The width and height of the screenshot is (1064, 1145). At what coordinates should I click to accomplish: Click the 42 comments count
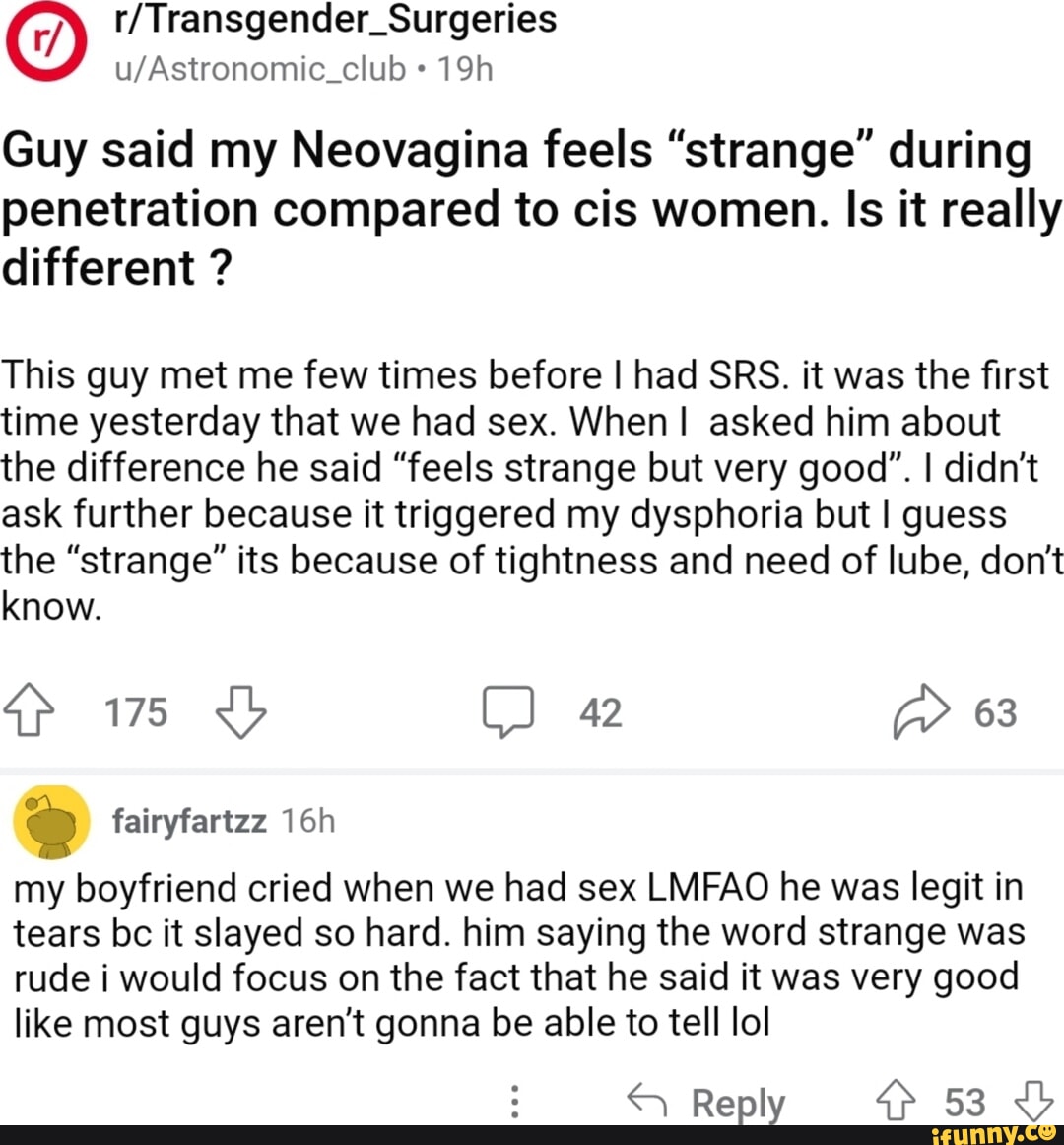601,712
